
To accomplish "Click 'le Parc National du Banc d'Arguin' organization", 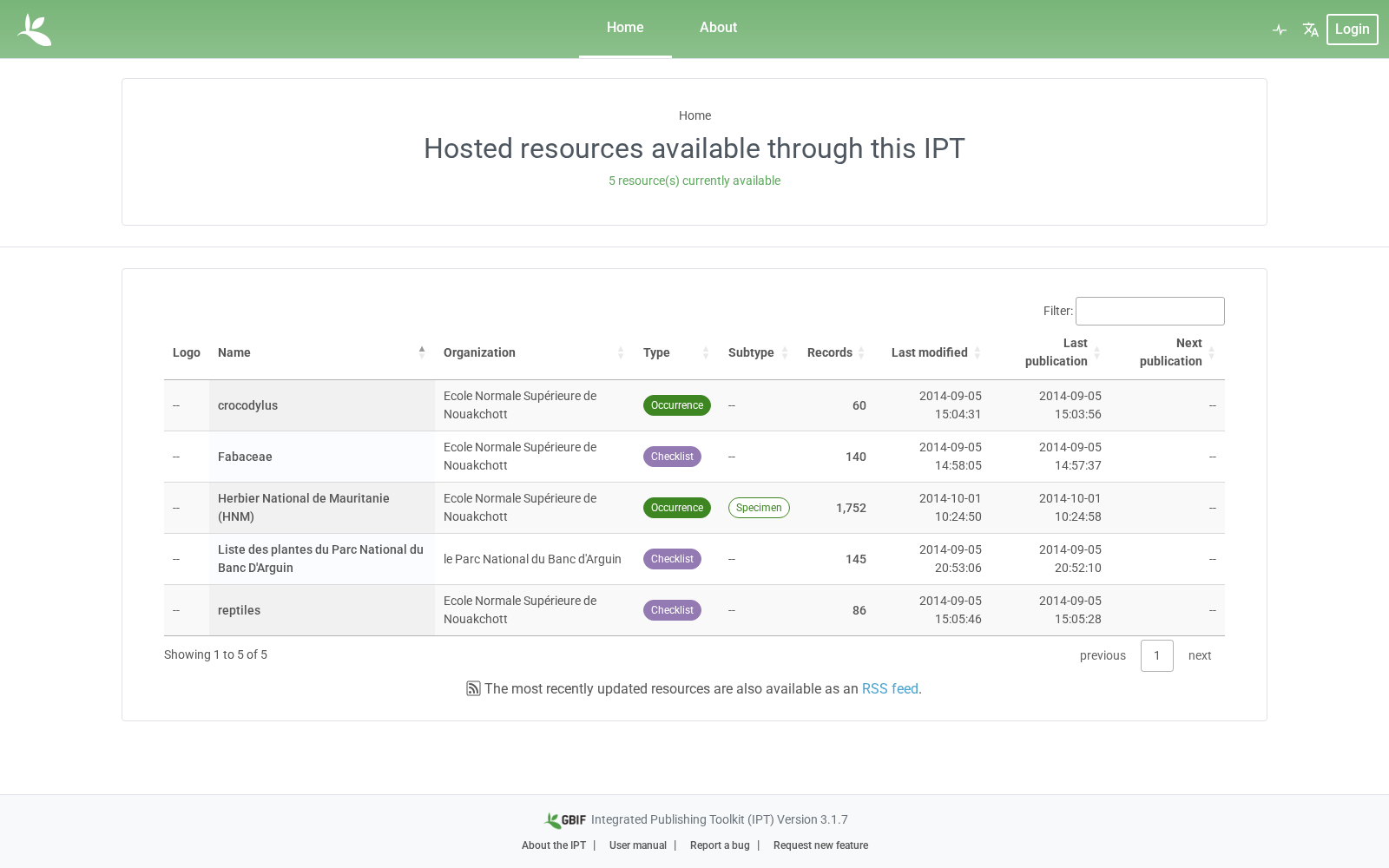I will coord(532,559).
